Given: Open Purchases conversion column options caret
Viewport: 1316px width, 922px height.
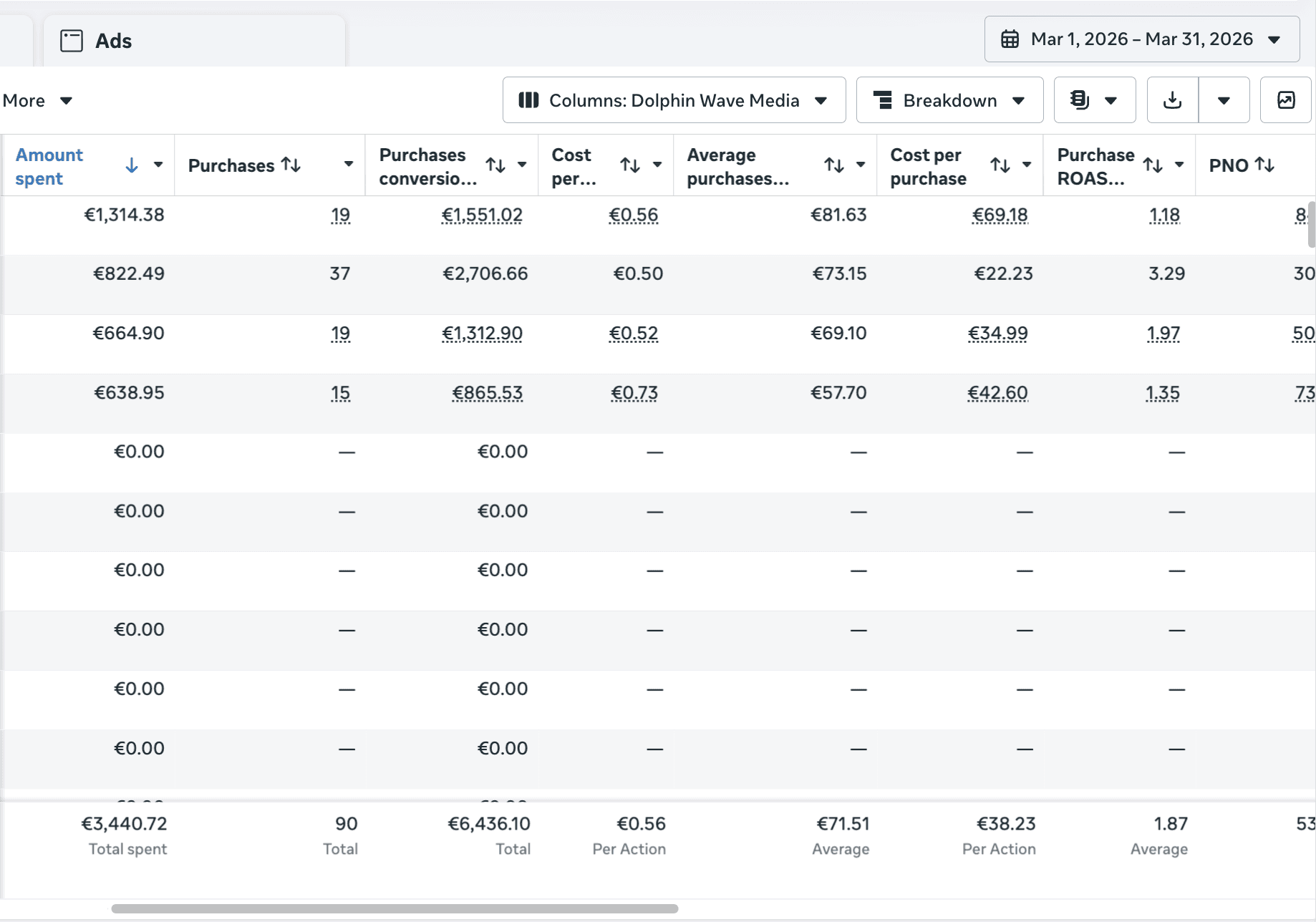Looking at the screenshot, I should (x=522, y=165).
